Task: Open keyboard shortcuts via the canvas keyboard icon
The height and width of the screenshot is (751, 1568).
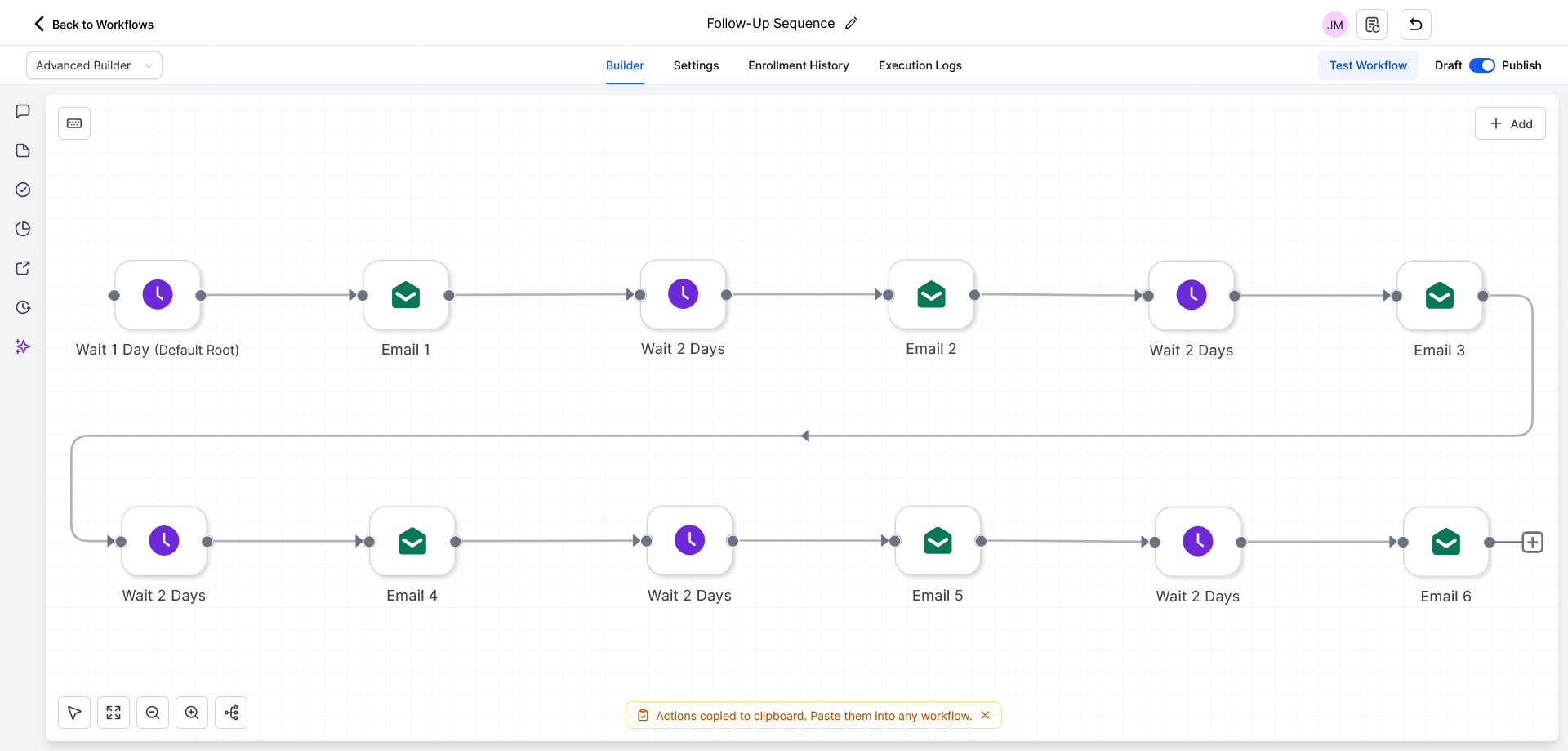Action: [74, 123]
